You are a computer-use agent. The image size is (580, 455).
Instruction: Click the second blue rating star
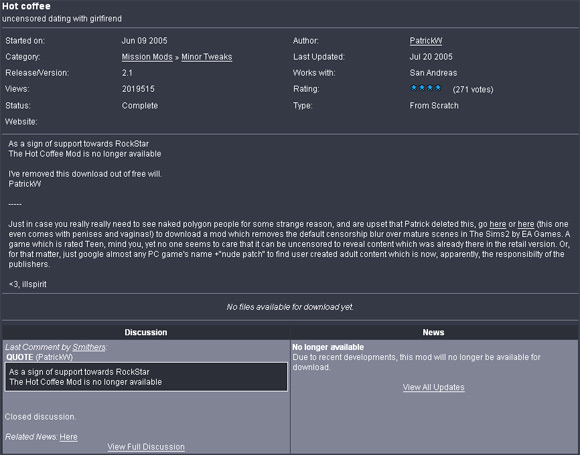click(422, 88)
